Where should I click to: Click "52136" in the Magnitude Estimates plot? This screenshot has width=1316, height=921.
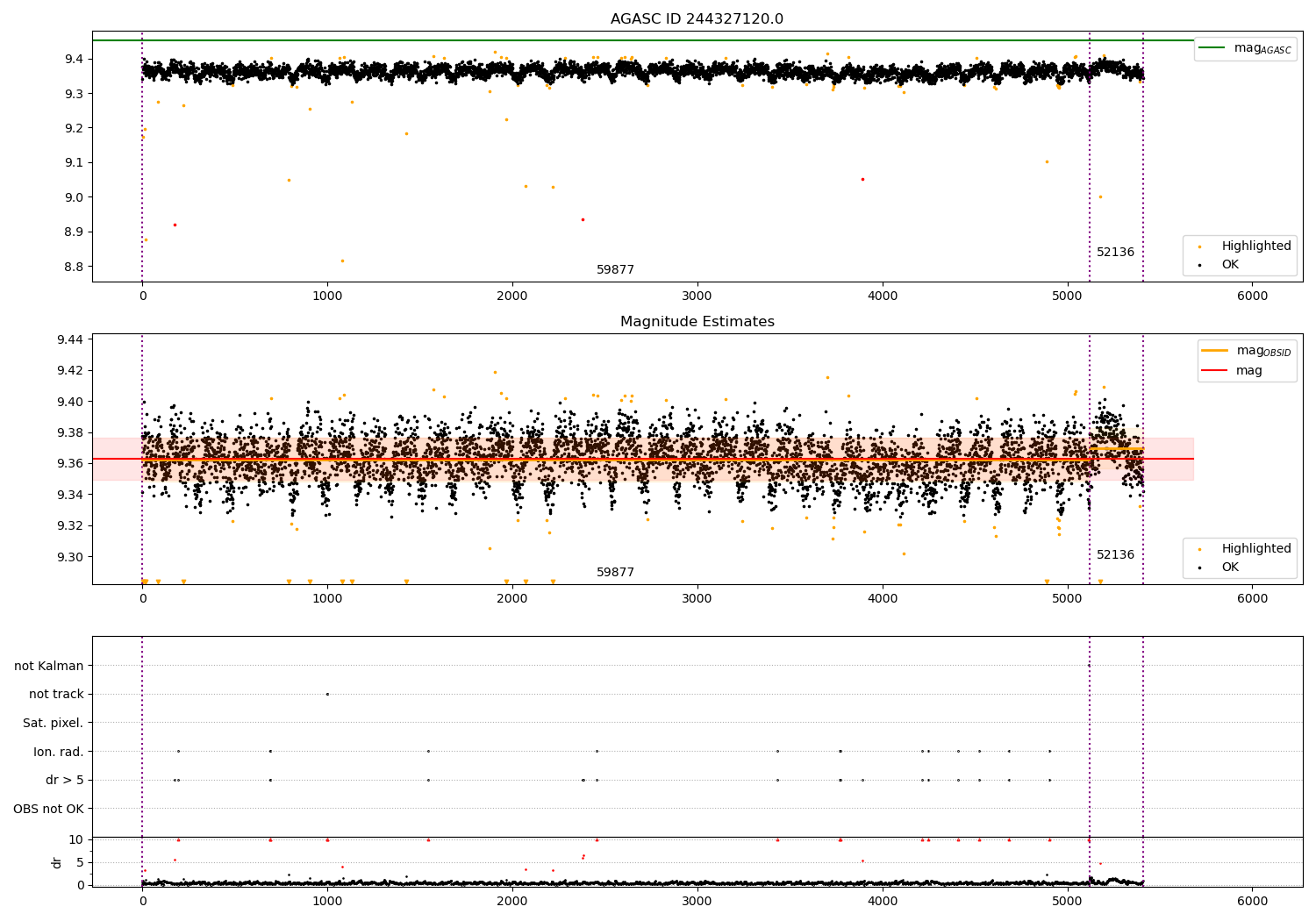point(1115,555)
